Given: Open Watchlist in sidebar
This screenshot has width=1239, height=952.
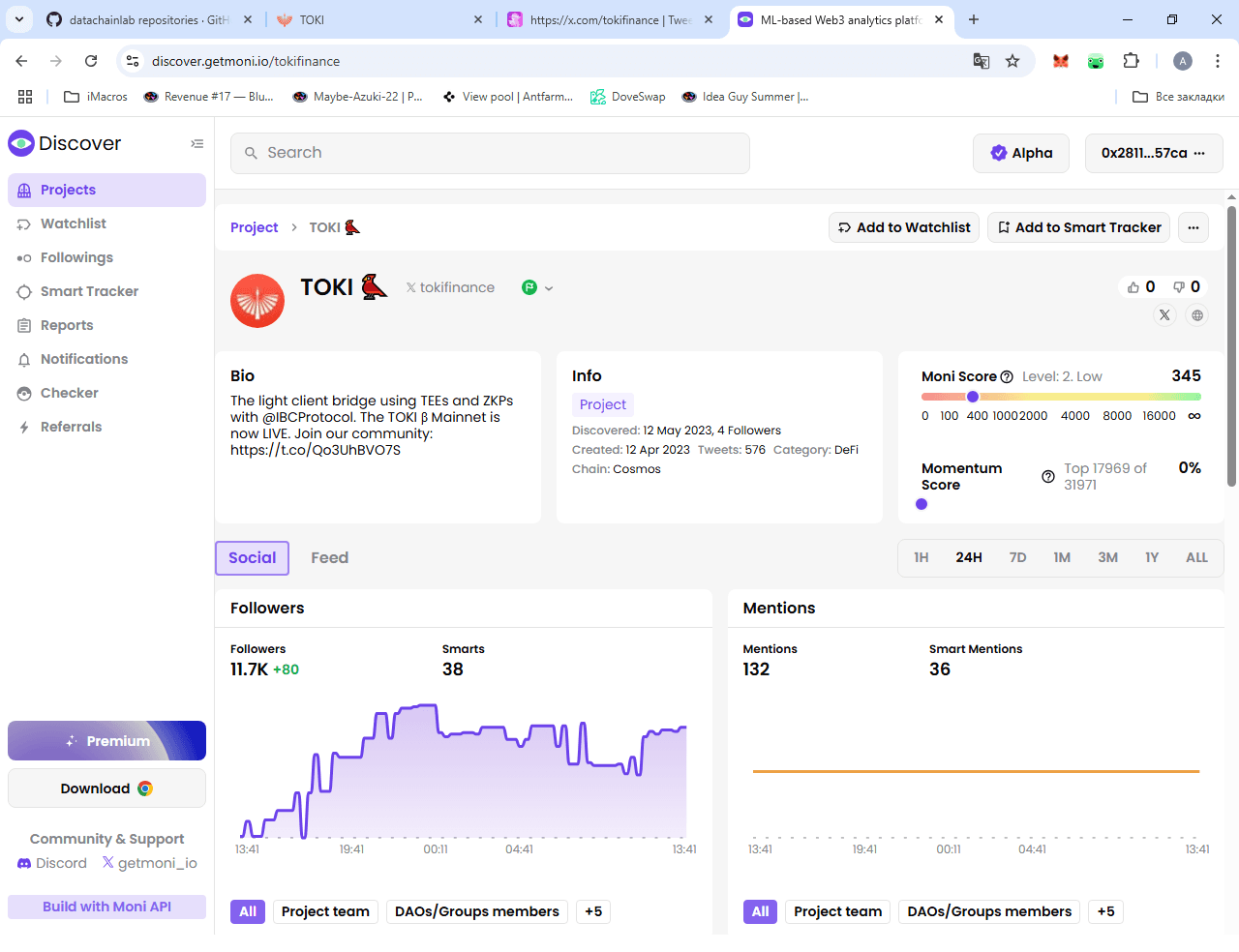Looking at the screenshot, I should tap(106, 223).
